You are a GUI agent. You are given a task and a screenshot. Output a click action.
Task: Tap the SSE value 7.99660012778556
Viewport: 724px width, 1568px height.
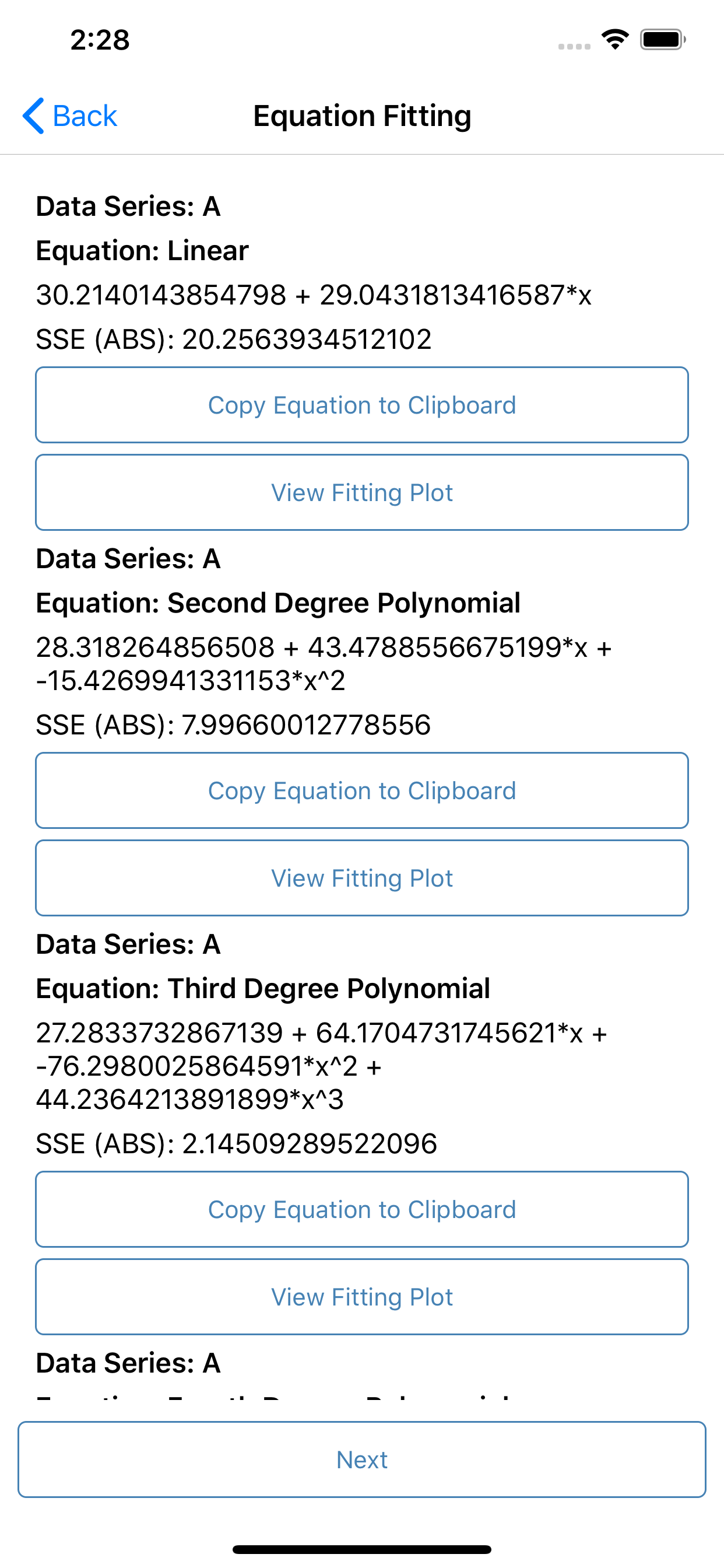tap(306, 725)
